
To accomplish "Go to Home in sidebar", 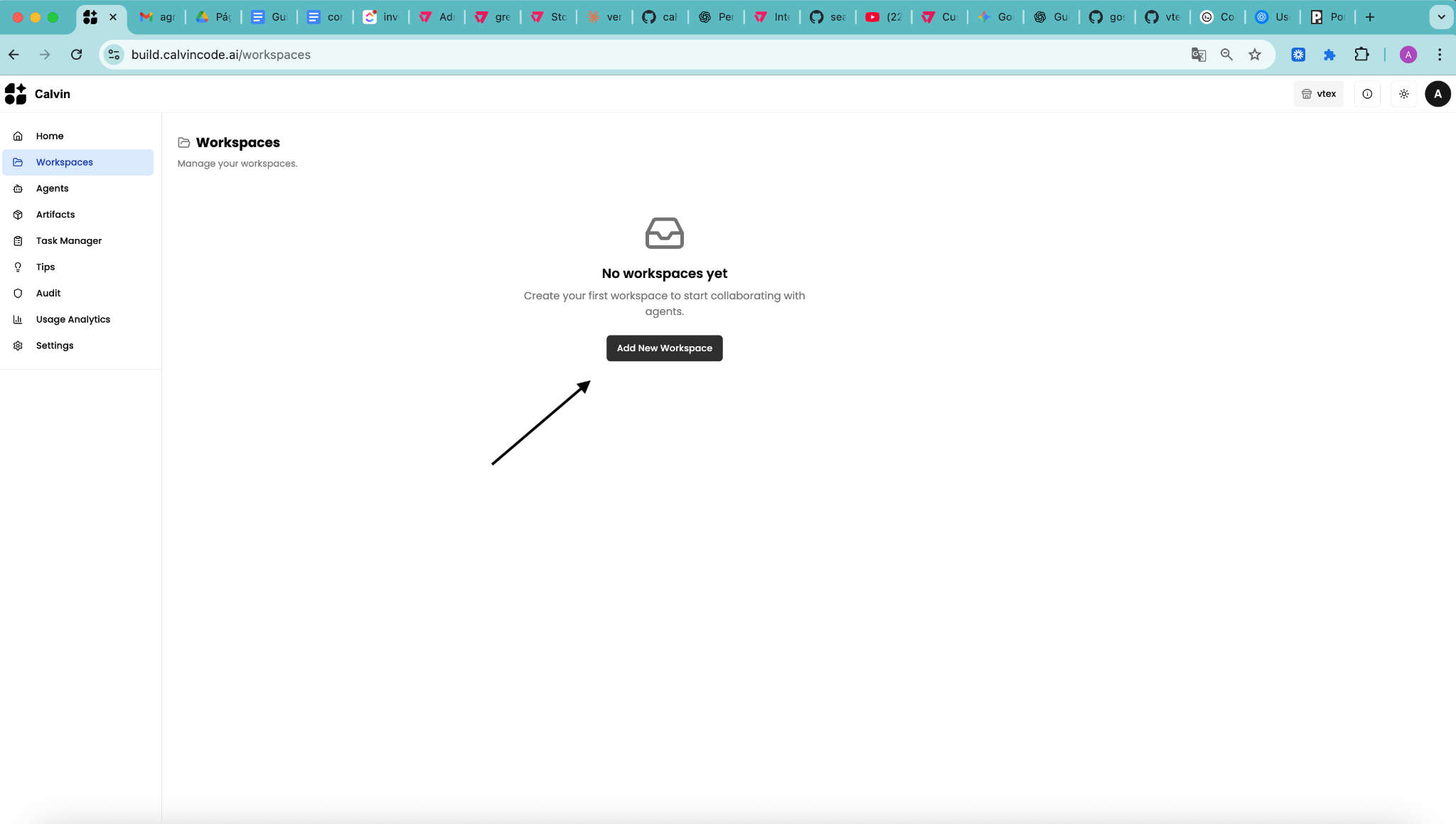I will (50, 136).
